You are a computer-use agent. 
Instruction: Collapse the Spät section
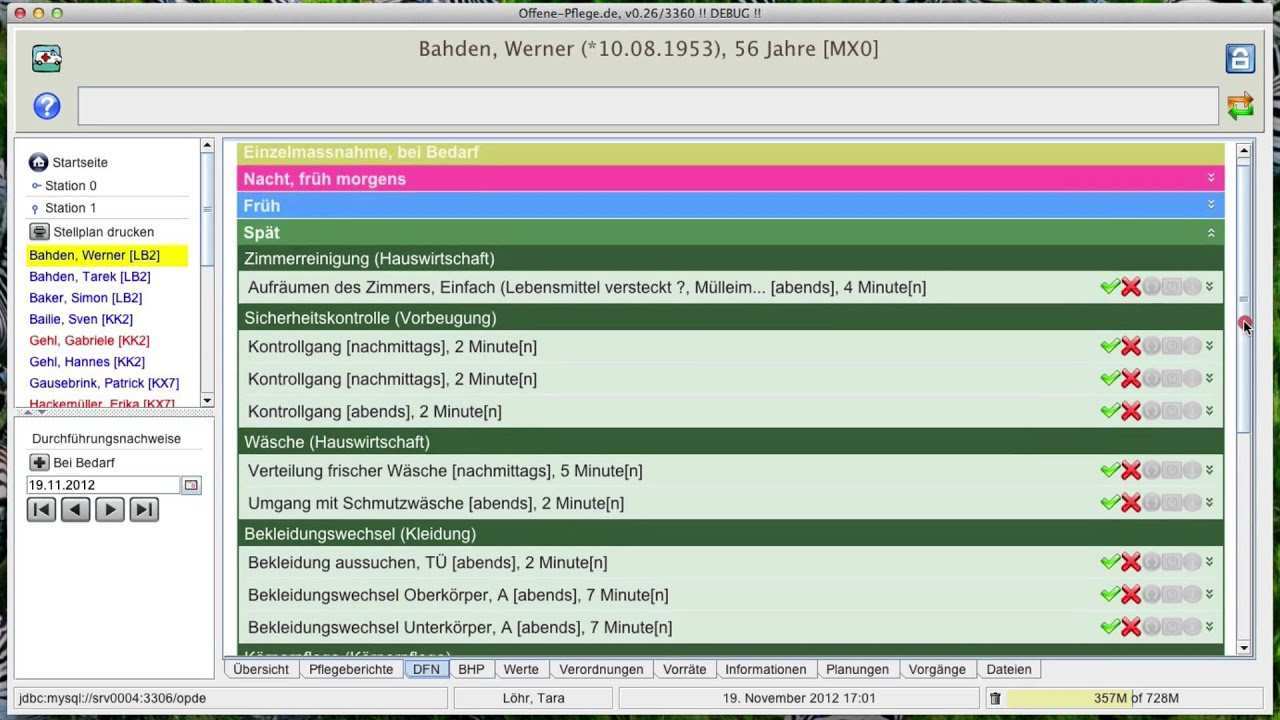tap(1210, 232)
